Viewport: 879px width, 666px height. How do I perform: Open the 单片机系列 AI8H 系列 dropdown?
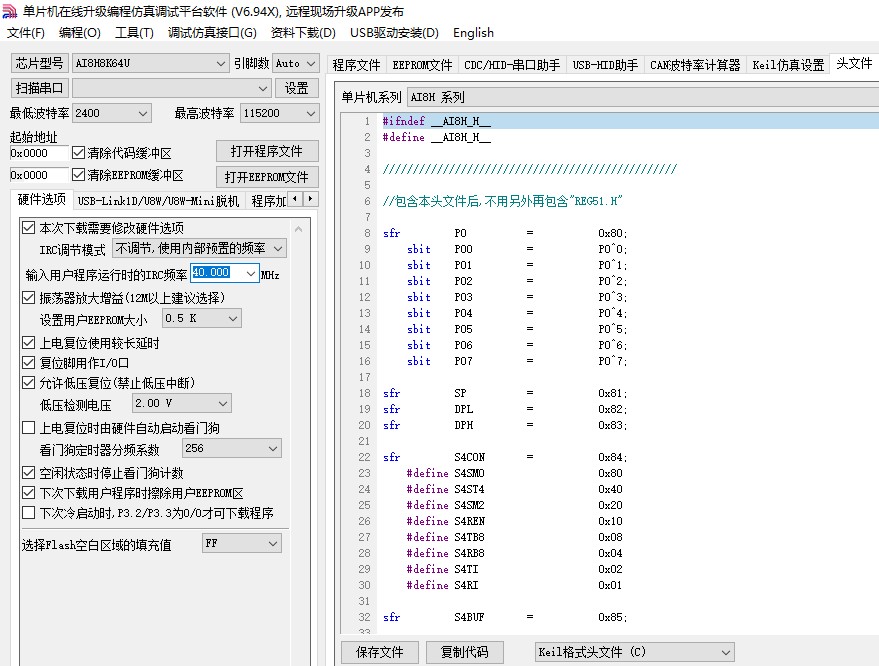643,97
